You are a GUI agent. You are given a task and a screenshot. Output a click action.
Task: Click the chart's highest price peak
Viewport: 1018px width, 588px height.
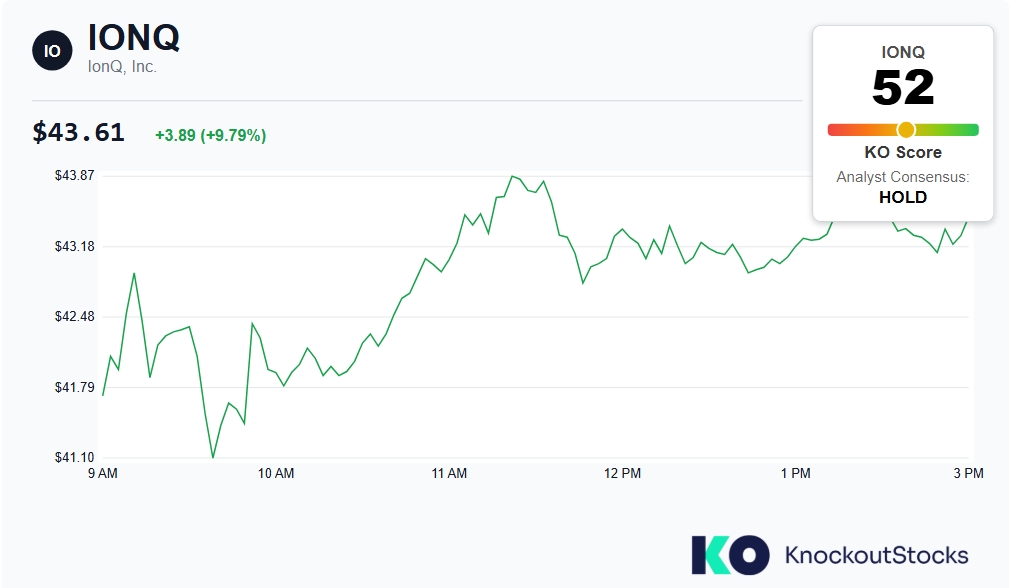point(512,176)
